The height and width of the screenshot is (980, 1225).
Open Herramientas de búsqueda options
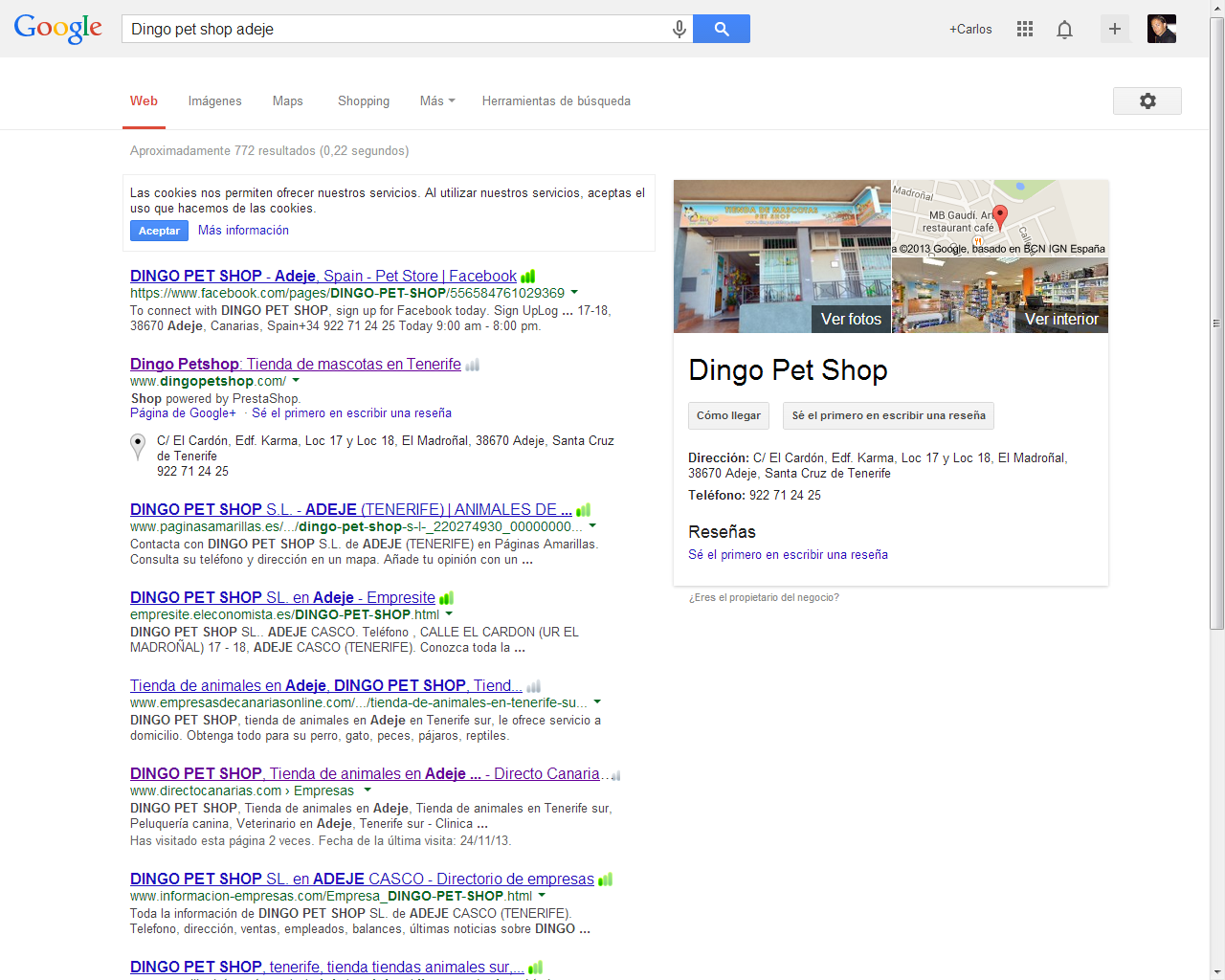[556, 101]
